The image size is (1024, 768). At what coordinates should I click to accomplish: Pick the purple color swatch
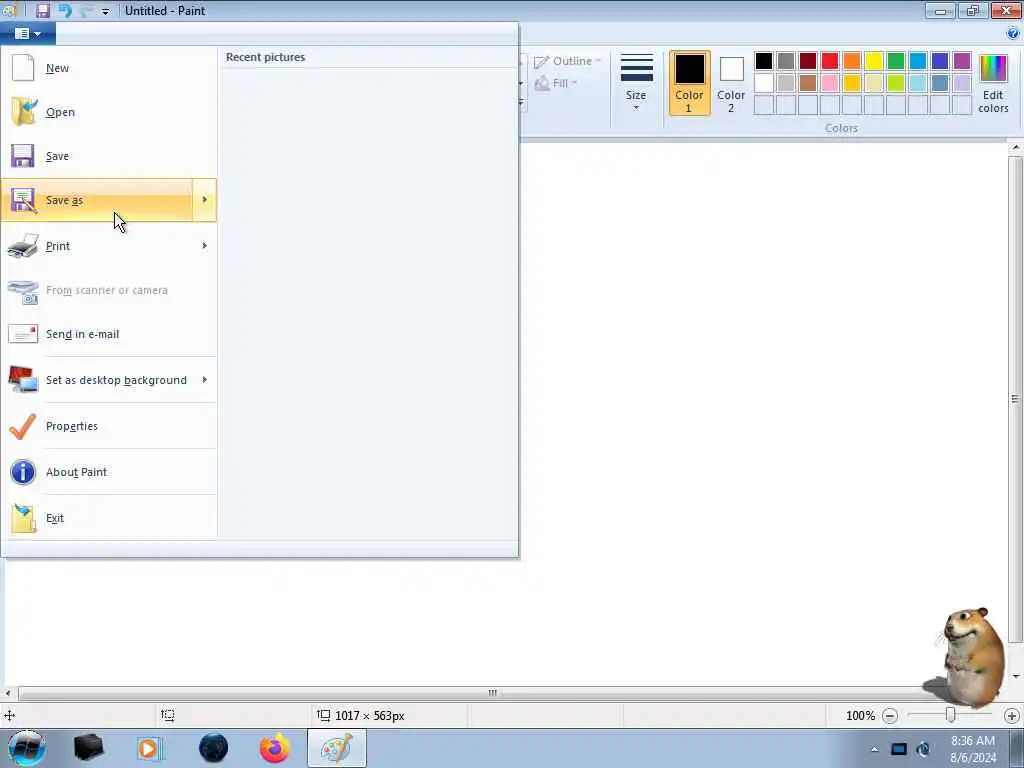(x=962, y=61)
